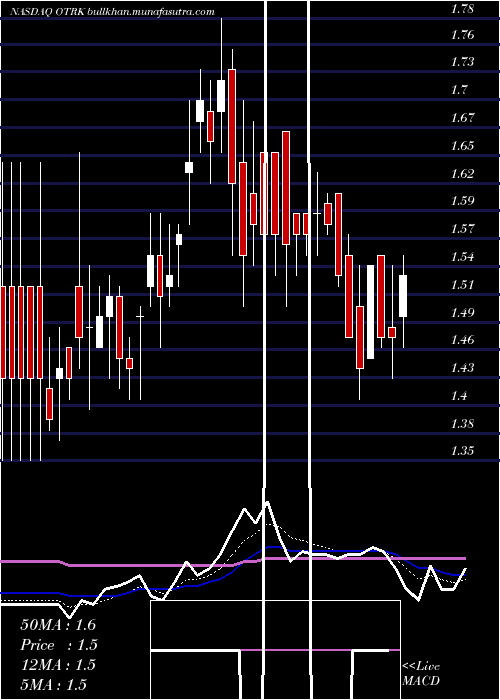The width and height of the screenshot is (500, 700).
Task: Click the 1.65 price axis label
Action: coord(462,146)
